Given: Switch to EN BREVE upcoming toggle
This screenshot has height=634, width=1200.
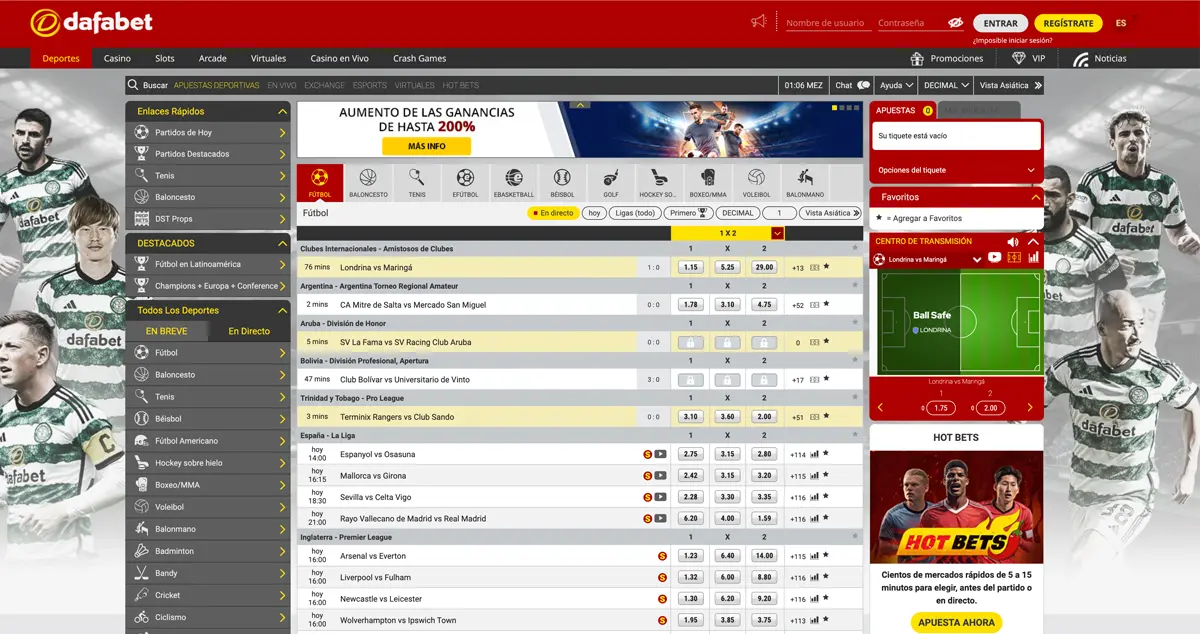Looking at the screenshot, I should 166,331.
